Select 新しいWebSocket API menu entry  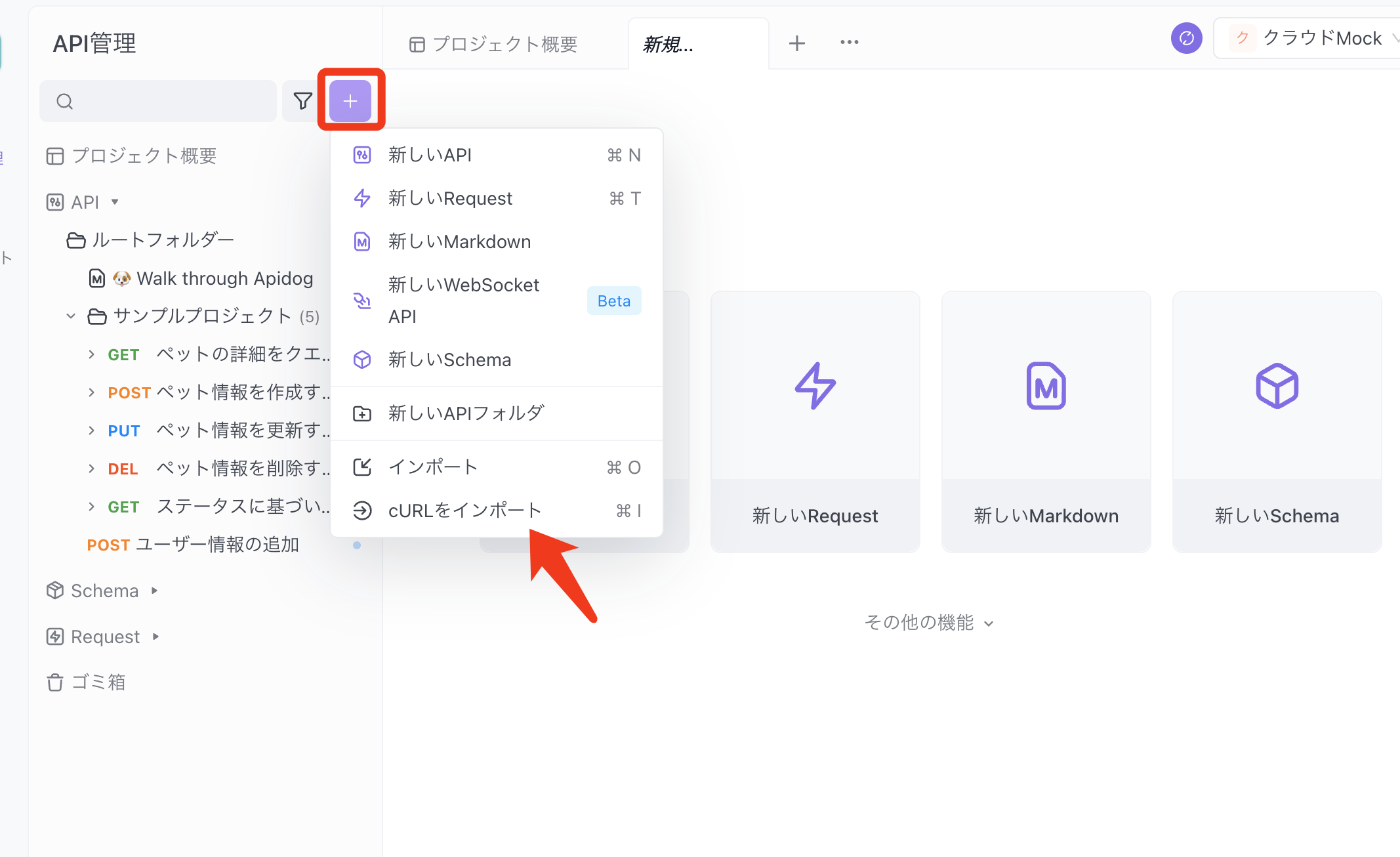pos(463,301)
